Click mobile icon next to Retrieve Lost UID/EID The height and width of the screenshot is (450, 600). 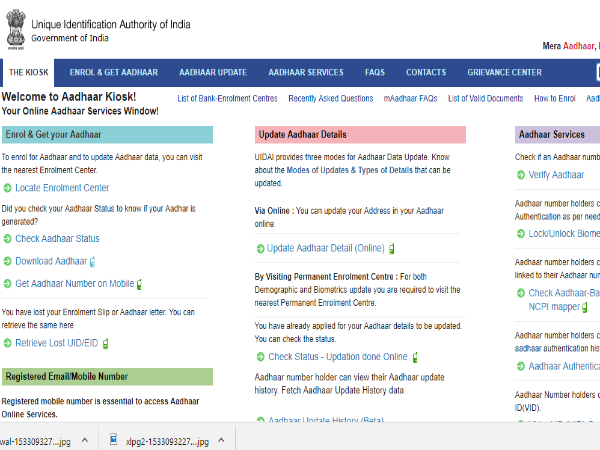(105, 343)
